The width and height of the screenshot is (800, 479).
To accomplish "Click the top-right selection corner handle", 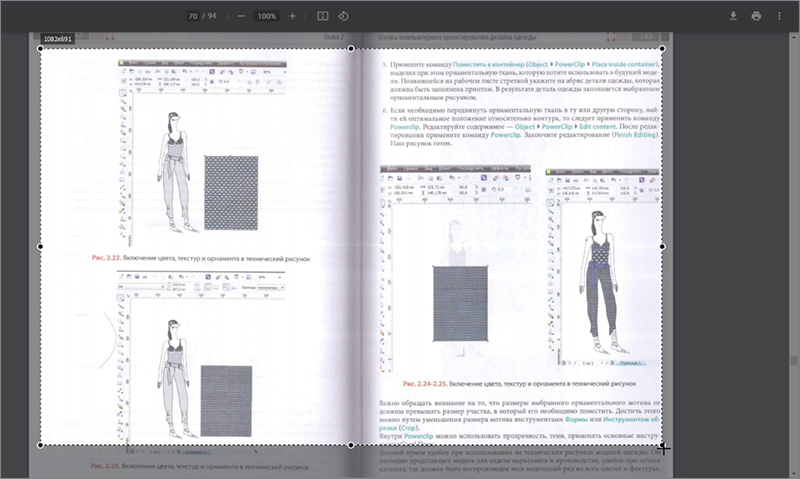I will click(662, 48).
